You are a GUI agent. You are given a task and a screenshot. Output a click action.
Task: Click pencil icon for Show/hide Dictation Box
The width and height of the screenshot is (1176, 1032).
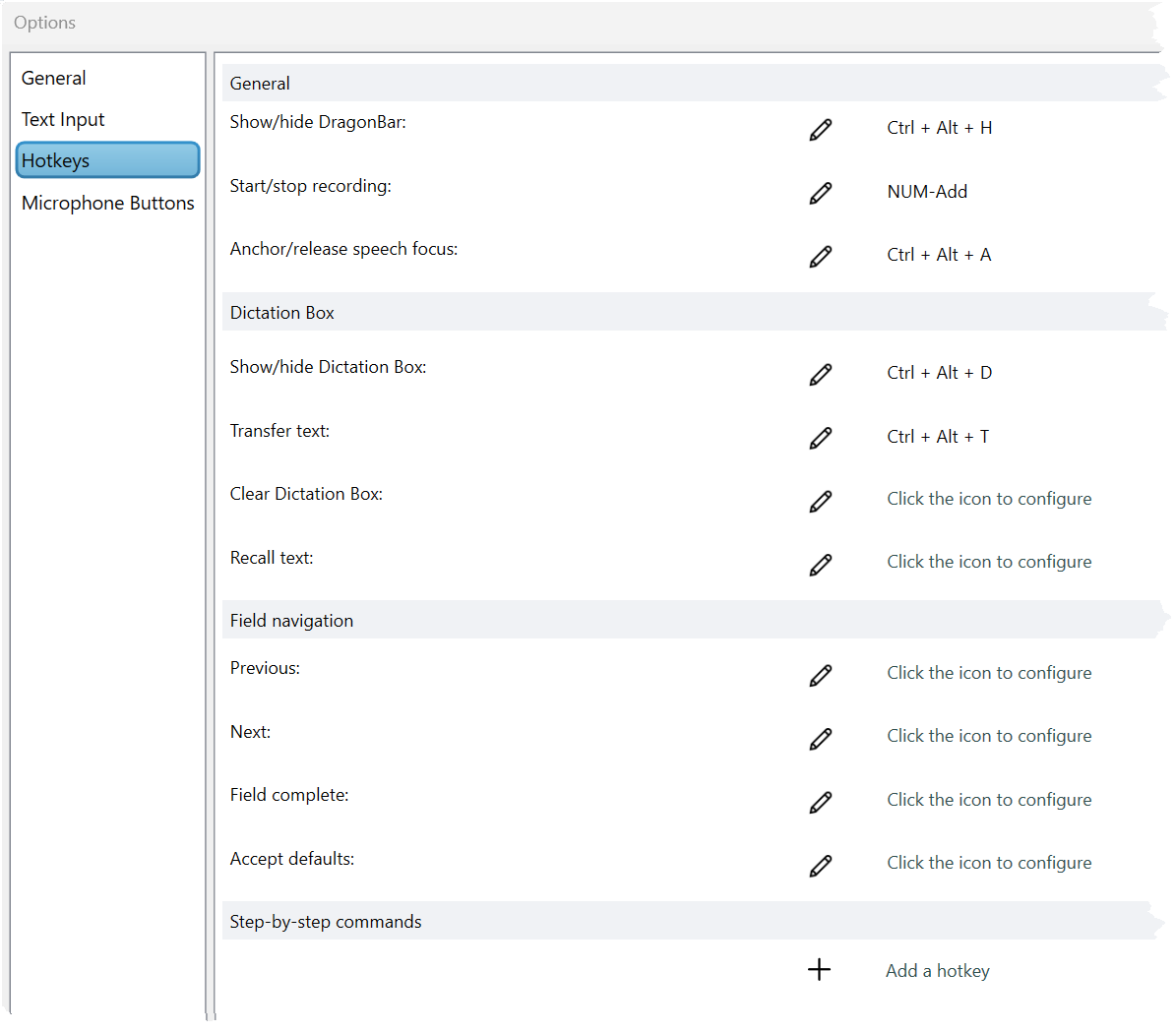820,374
